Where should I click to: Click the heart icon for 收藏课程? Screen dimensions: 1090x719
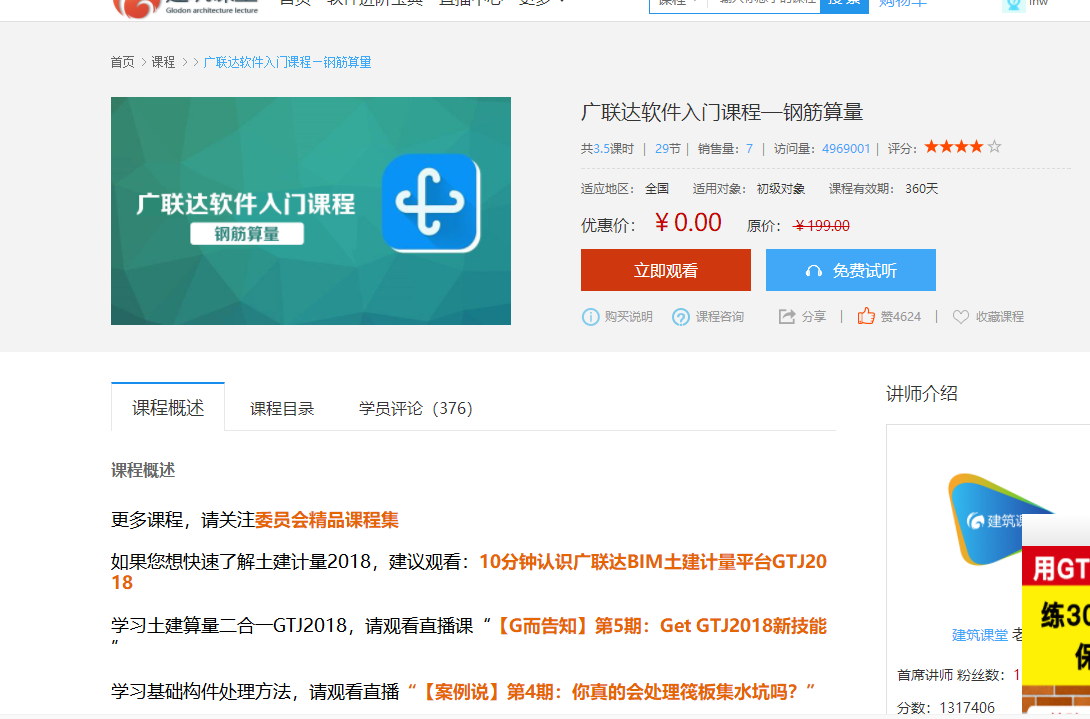961,317
